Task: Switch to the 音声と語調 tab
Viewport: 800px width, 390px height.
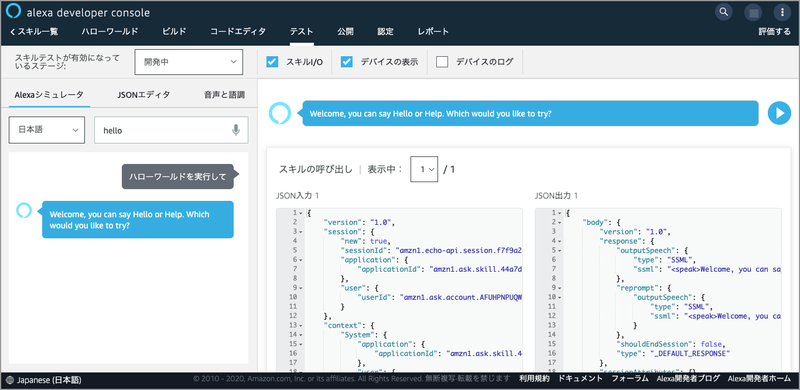Action: click(224, 94)
